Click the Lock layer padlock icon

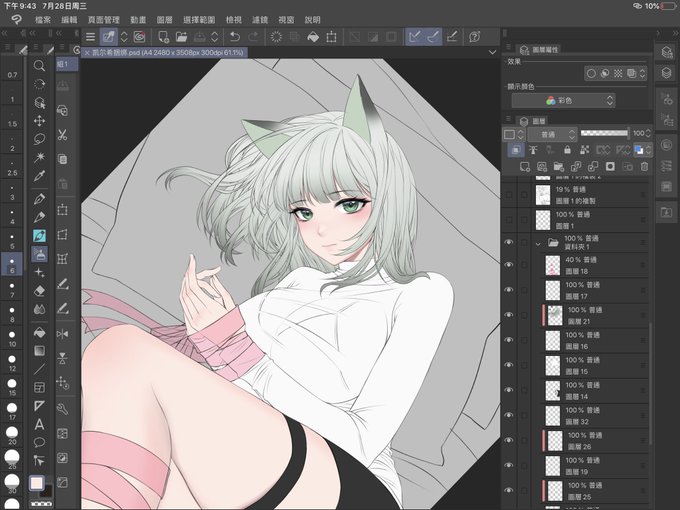point(567,150)
